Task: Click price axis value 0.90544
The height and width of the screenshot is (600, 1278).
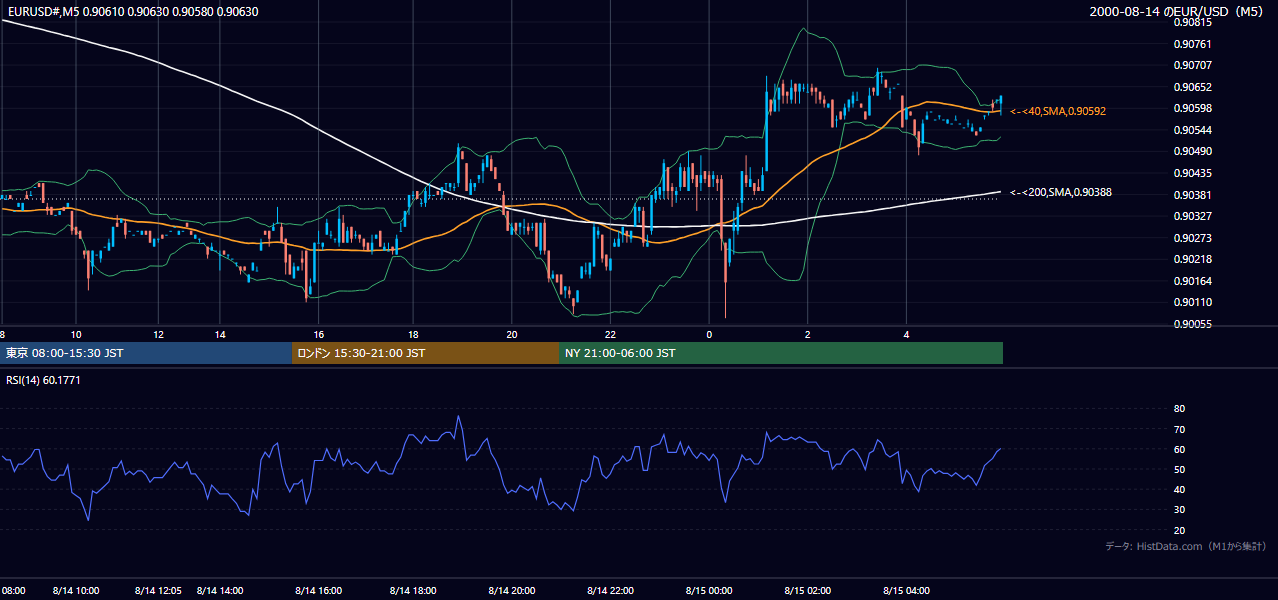Action: click(1192, 130)
